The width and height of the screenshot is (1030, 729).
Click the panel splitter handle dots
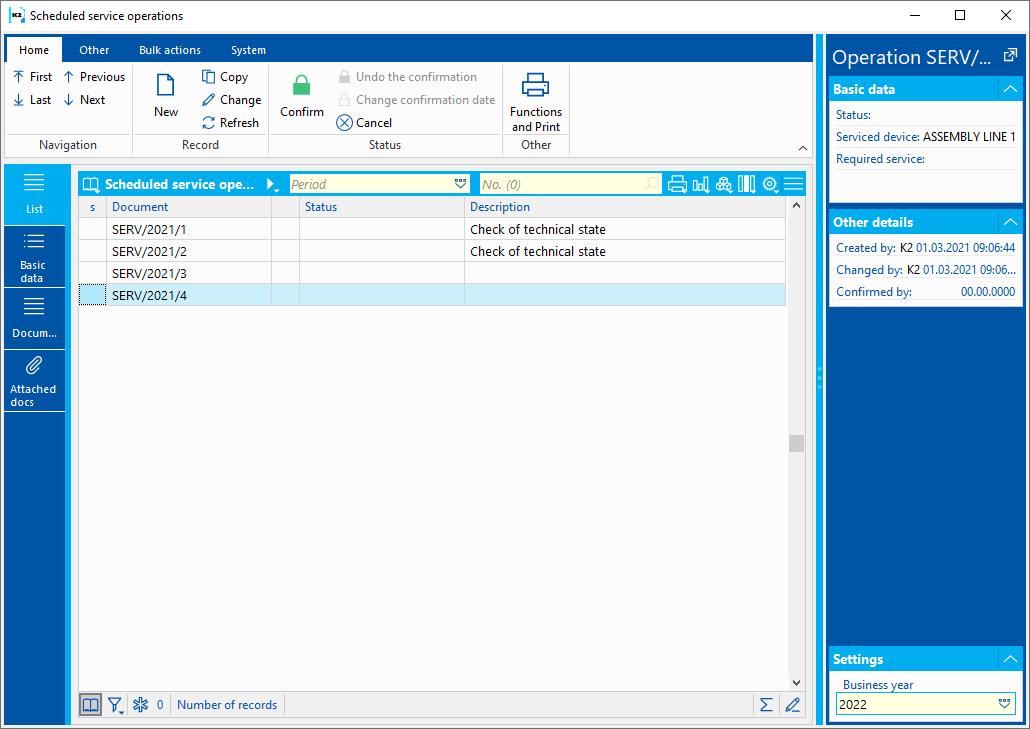coord(819,378)
